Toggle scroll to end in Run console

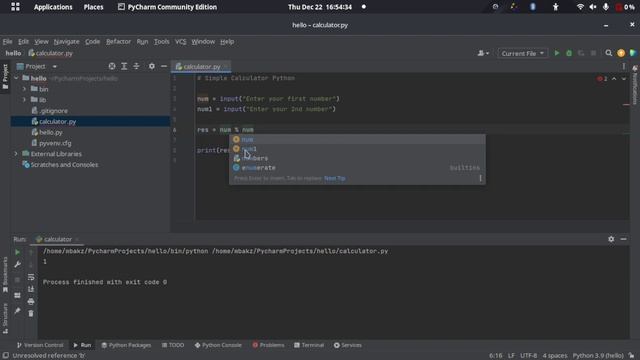point(31,289)
